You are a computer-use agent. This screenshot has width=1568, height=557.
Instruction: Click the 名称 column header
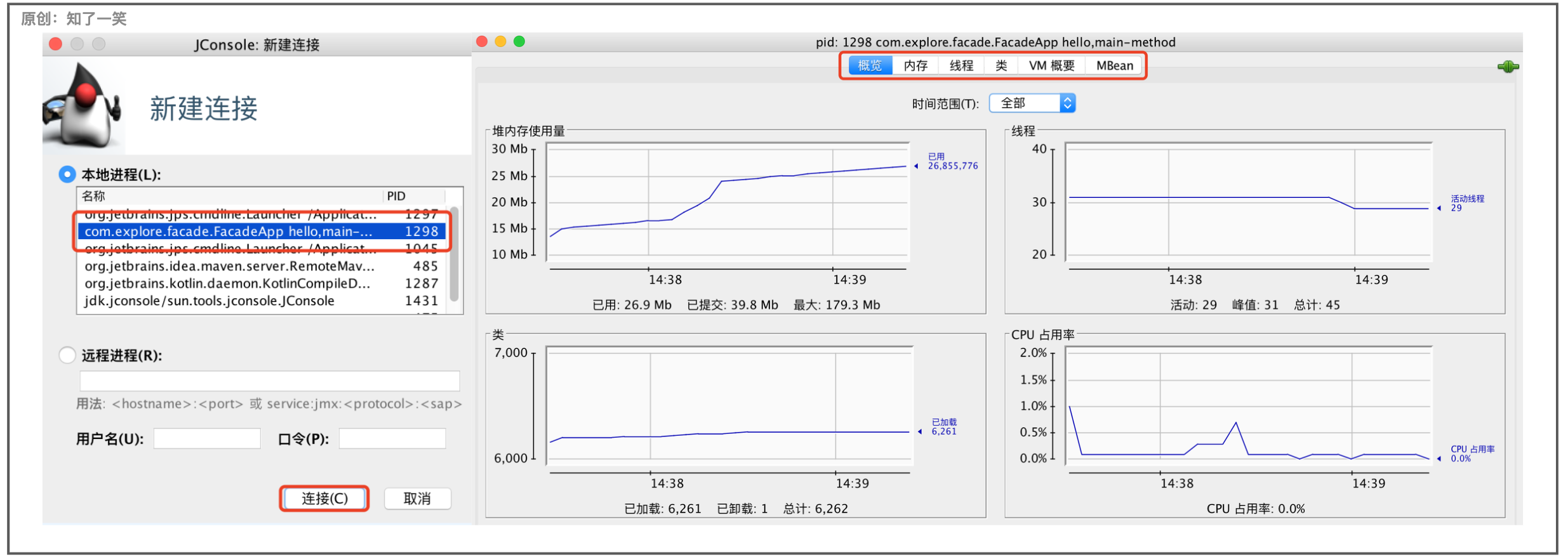pyautogui.click(x=230, y=196)
